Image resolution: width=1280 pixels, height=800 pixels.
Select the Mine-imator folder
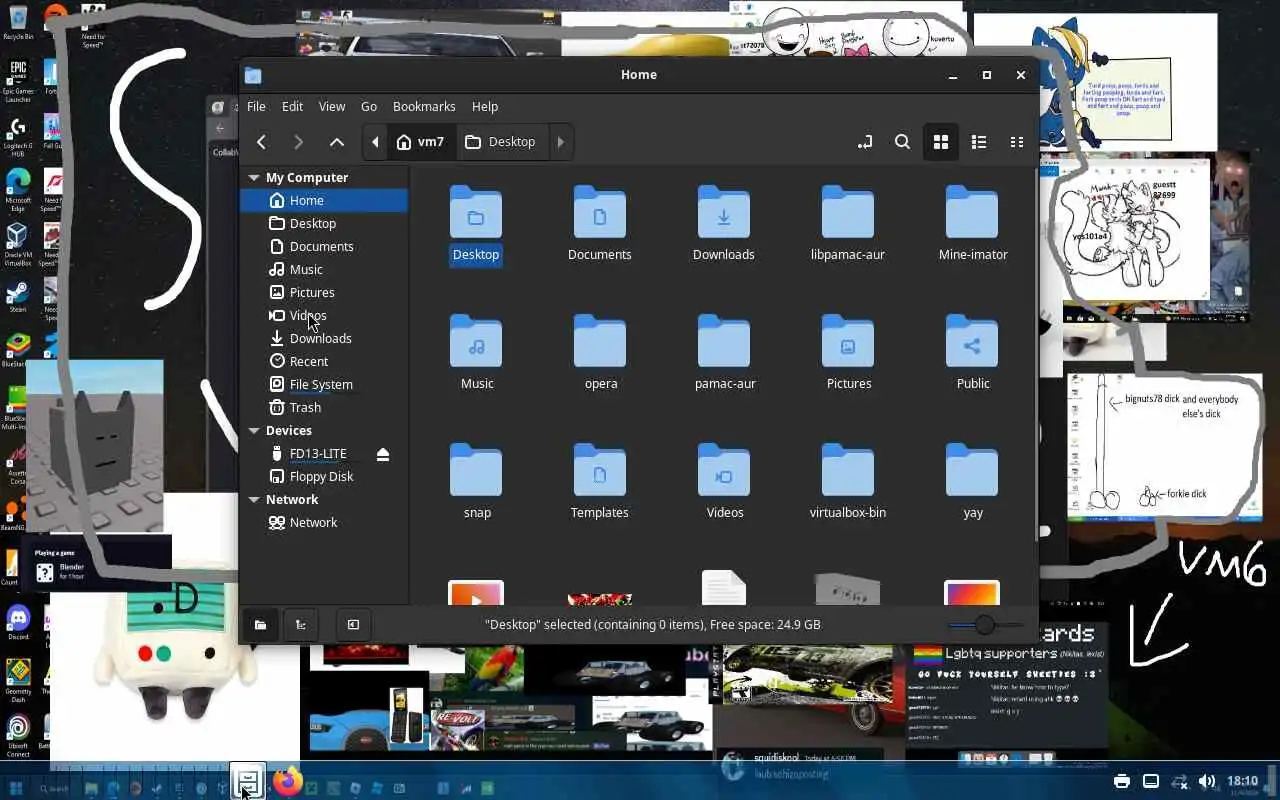pyautogui.click(x=972, y=224)
